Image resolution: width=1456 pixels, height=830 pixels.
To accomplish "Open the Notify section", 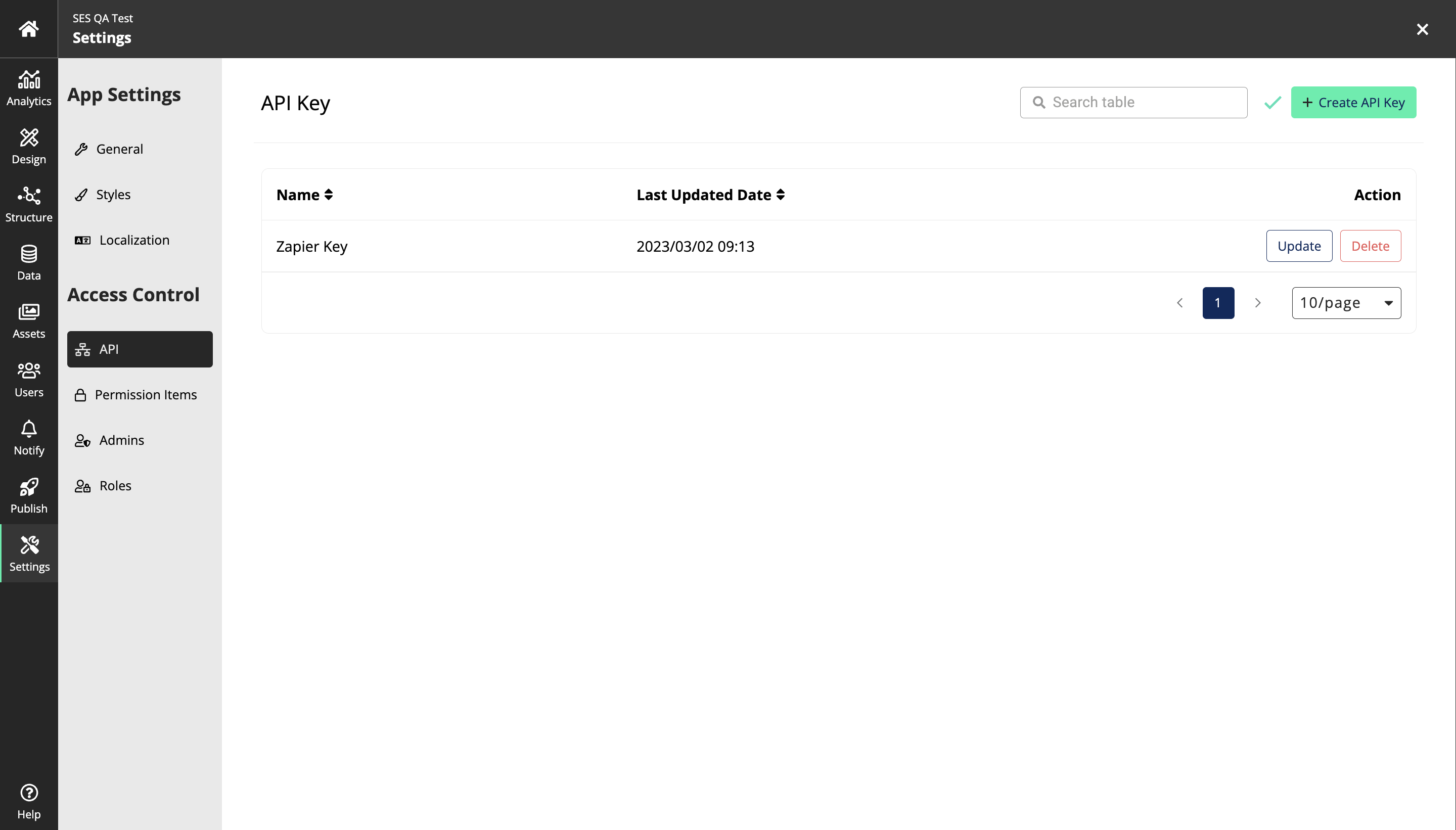I will pos(28,437).
